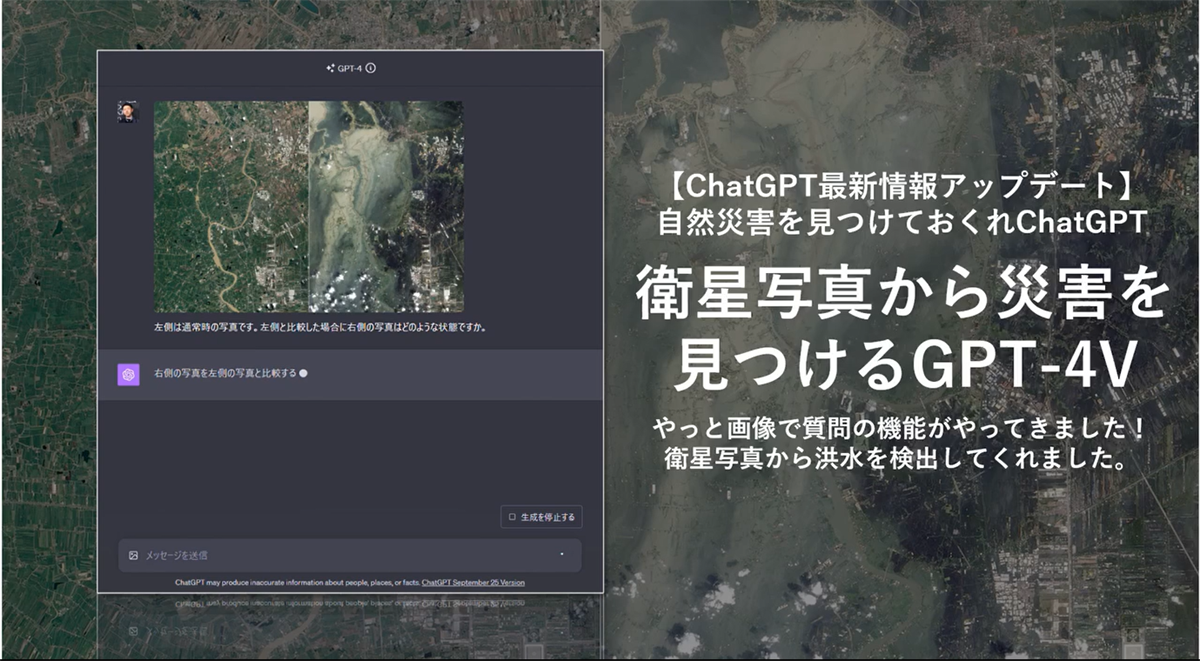Viewport: 1200px width, 661px height.
Task: Open the ChatGPT September 25 Version link
Action: click(473, 582)
